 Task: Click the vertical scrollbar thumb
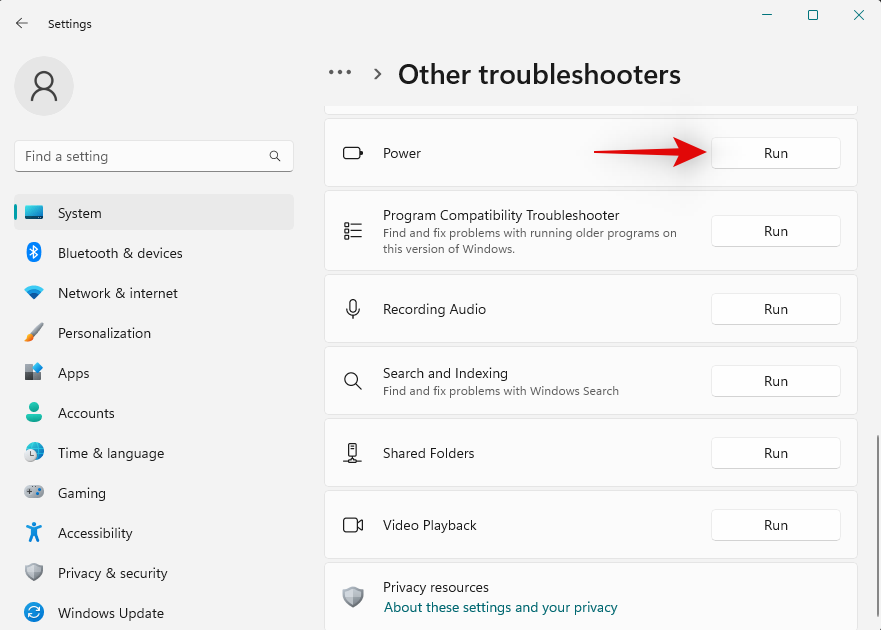pyautogui.click(x=877, y=525)
